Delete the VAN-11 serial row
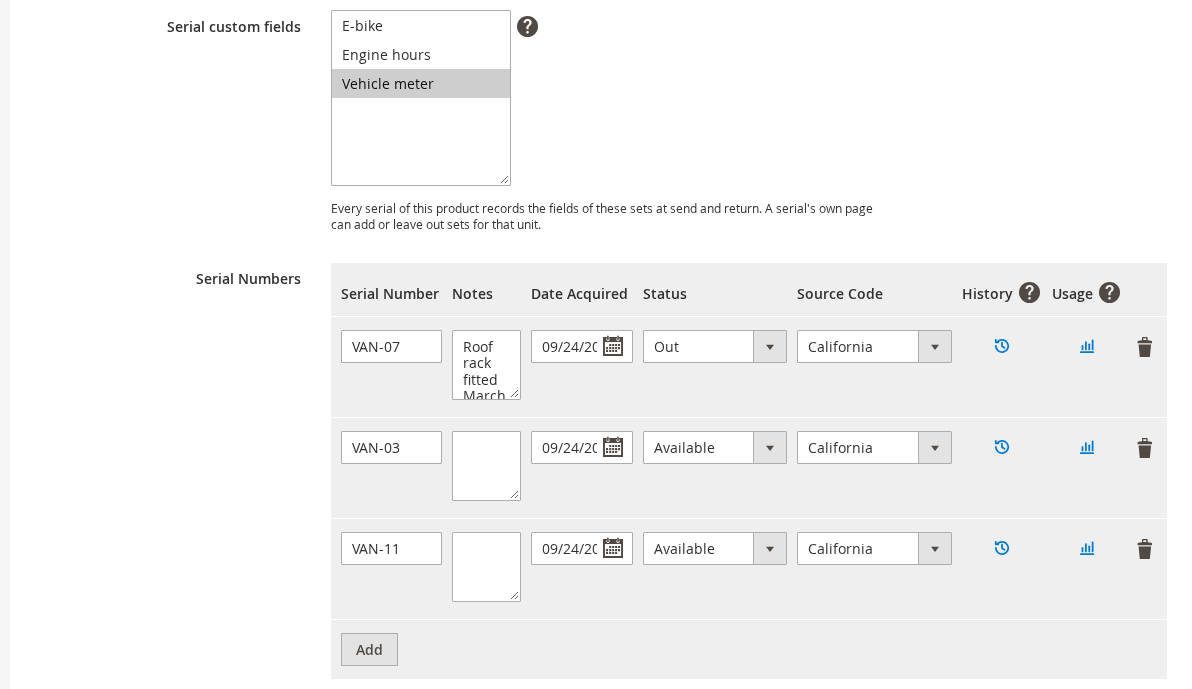Screen dimensions: 1192x689 pos(1145,550)
